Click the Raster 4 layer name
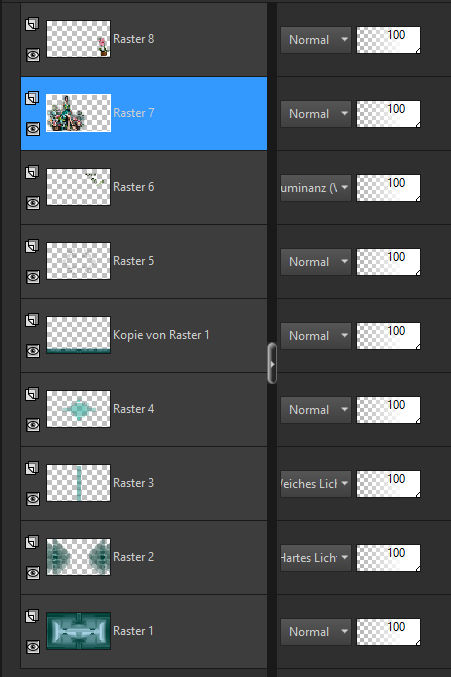451x677 pixels. pyautogui.click(x=133, y=409)
